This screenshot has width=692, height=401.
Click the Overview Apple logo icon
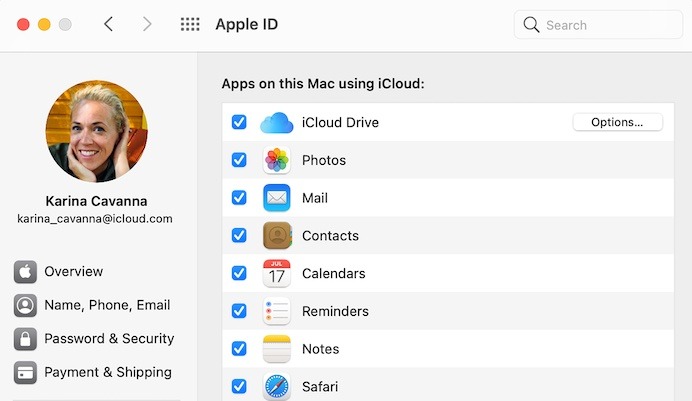point(25,271)
